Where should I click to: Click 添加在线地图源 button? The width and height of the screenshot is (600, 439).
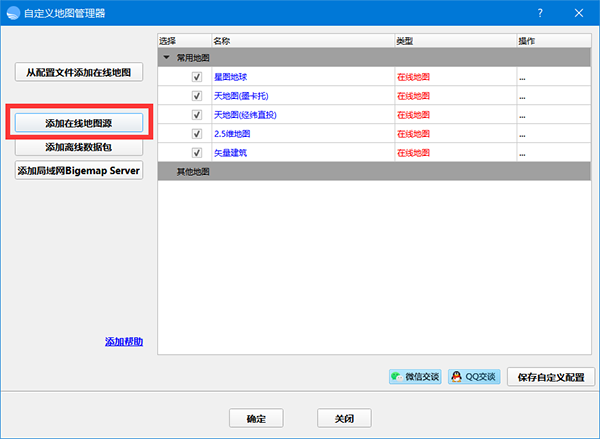click(x=79, y=123)
